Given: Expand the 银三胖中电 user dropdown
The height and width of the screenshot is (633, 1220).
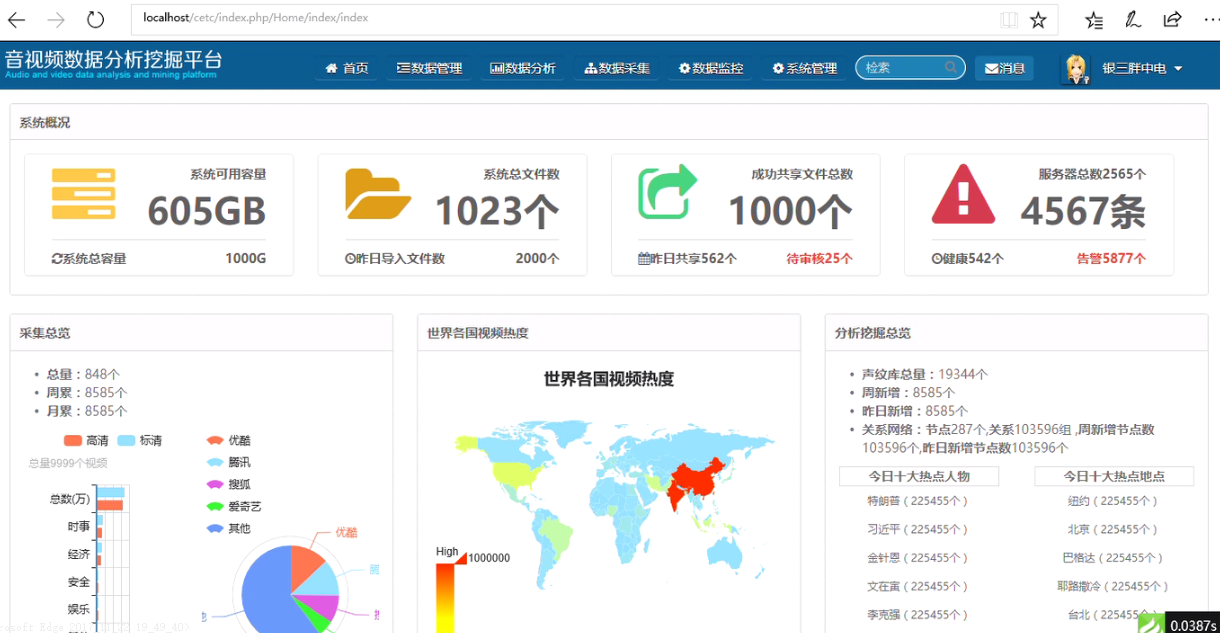Looking at the screenshot, I should pos(1142,69).
